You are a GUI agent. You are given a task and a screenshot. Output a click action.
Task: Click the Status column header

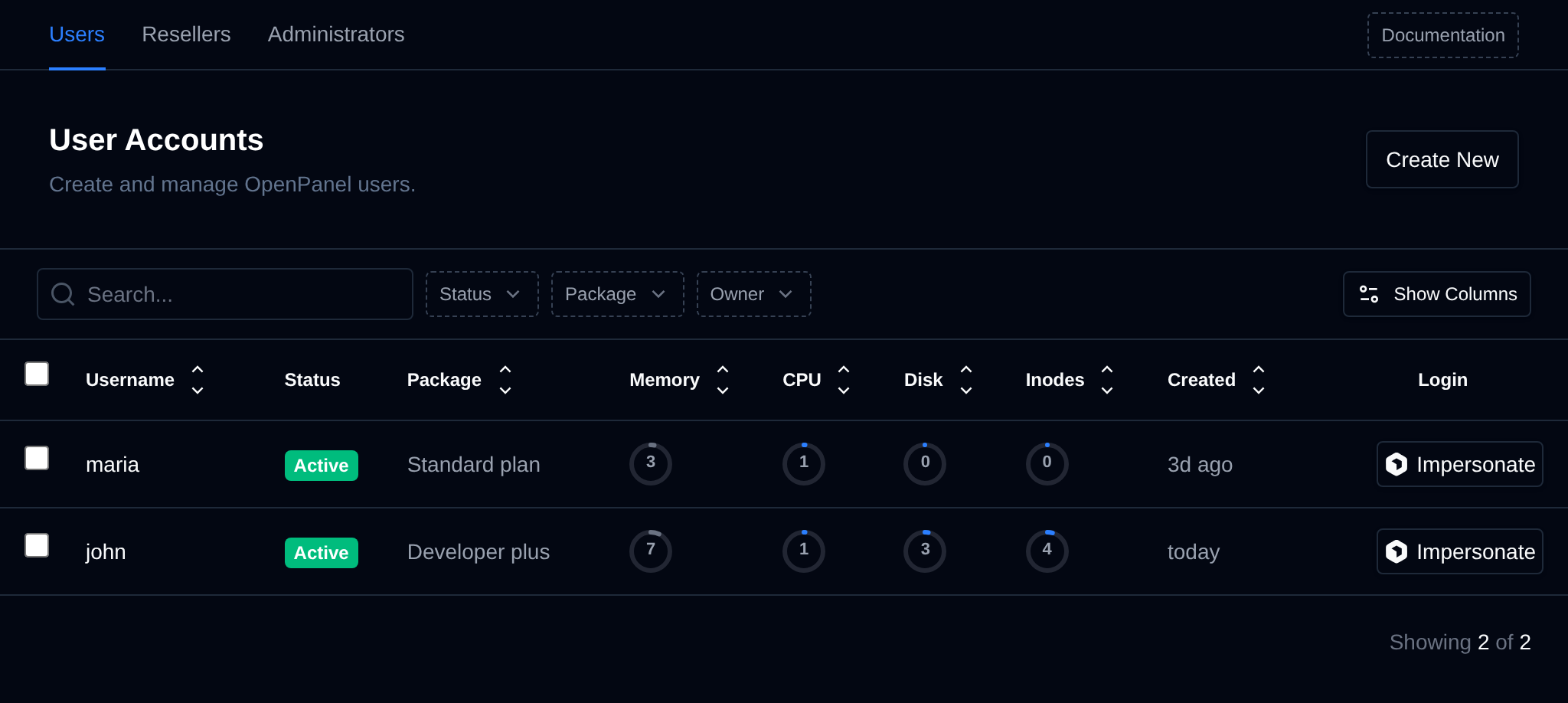click(x=312, y=380)
